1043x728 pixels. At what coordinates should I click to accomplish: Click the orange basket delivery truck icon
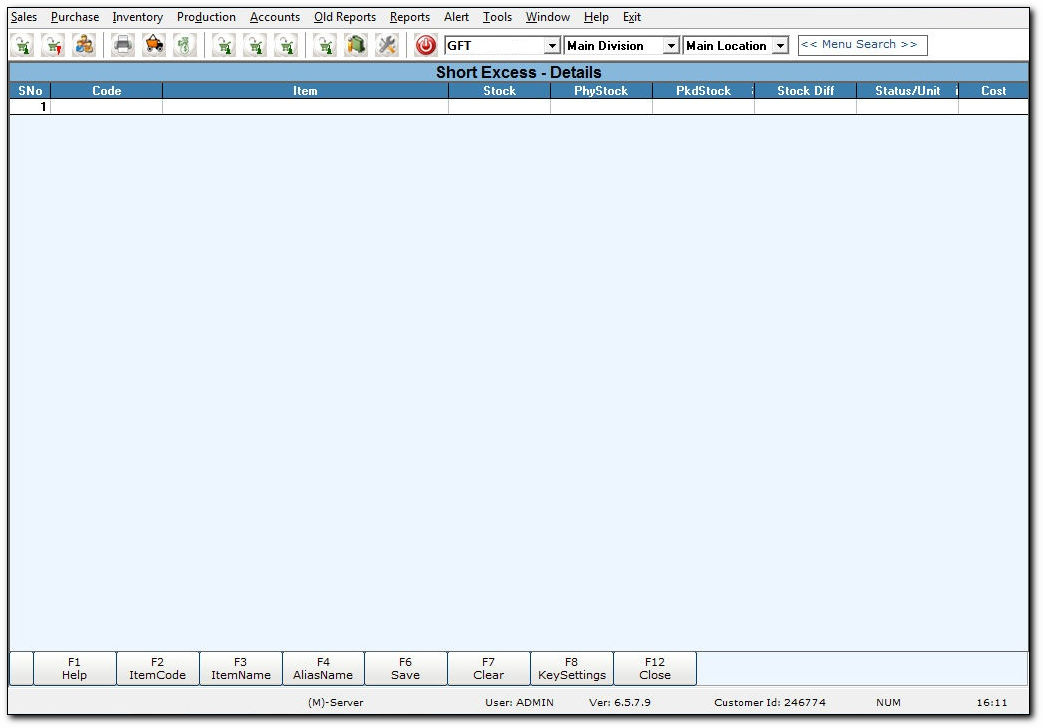pyautogui.click(x=154, y=45)
